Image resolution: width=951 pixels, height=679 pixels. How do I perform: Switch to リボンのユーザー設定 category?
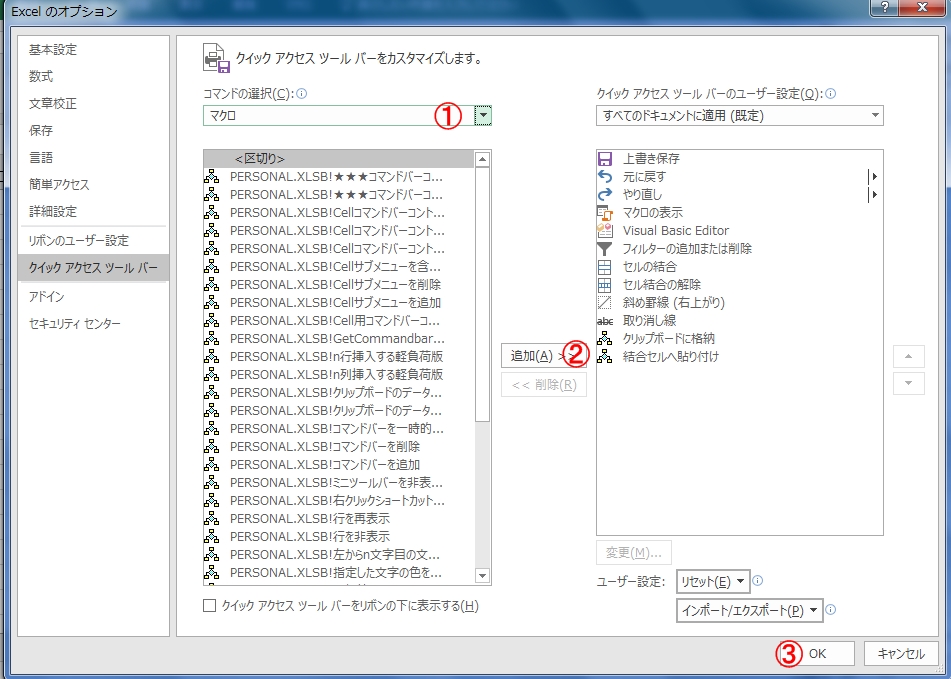67,240
